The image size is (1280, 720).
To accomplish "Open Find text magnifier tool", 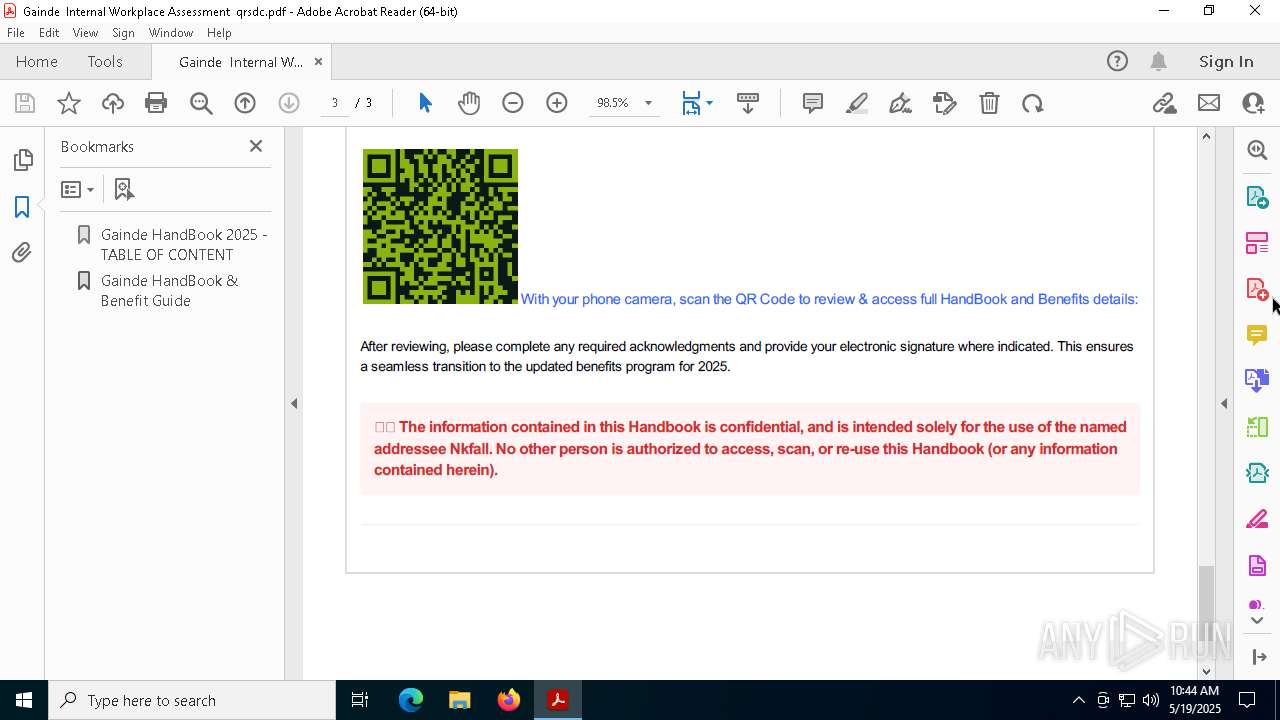I will [x=201, y=103].
